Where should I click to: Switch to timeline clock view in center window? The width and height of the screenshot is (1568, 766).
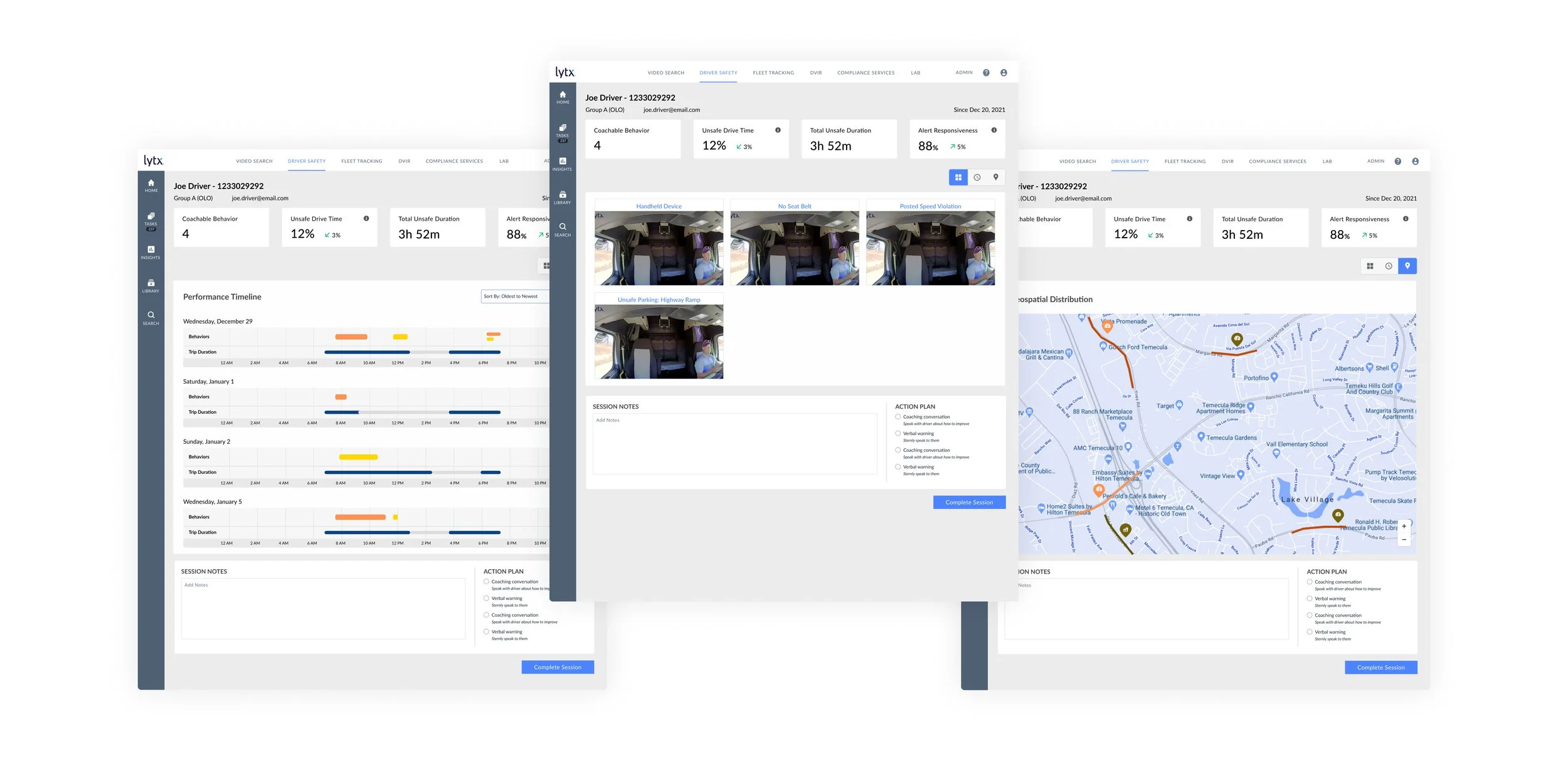point(977,177)
